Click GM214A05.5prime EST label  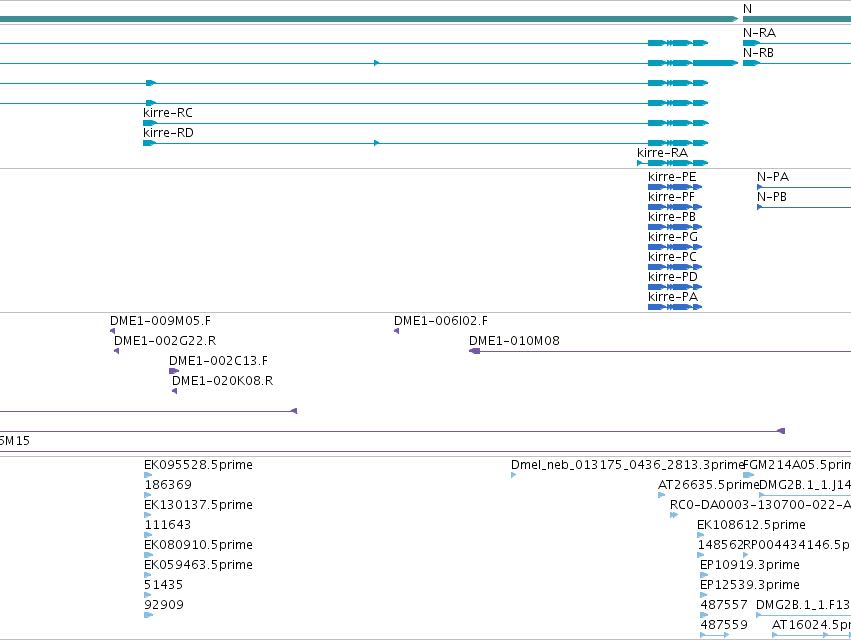coord(801,465)
